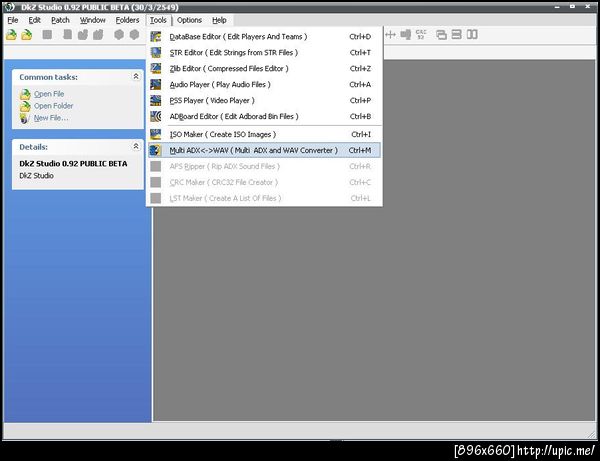Click the cascade windows toolbar icon
Screen dimensions: 600x461
441,35
